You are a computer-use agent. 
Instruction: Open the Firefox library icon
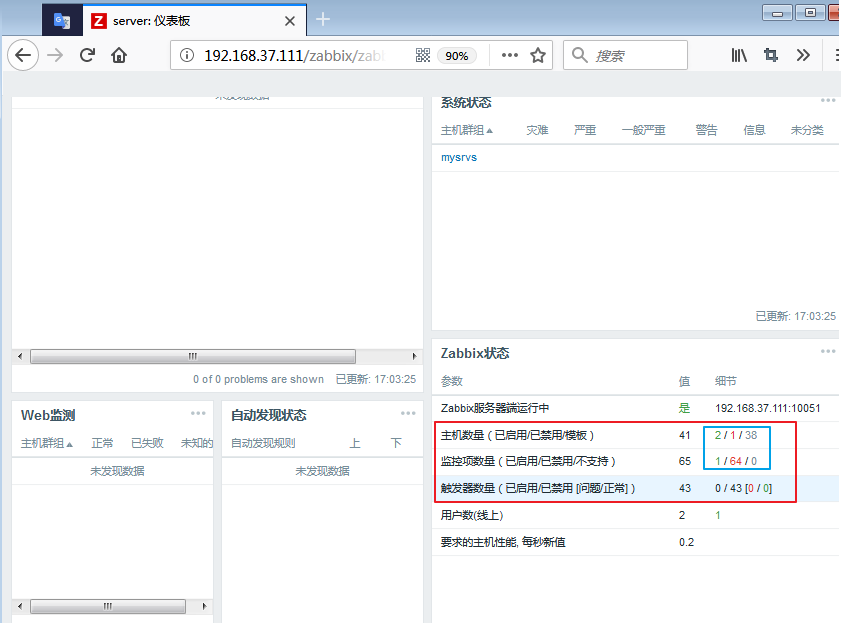pos(739,56)
